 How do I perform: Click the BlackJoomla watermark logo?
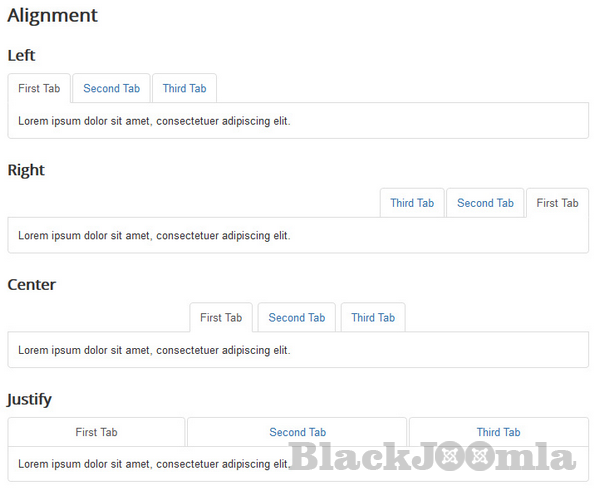(432, 456)
